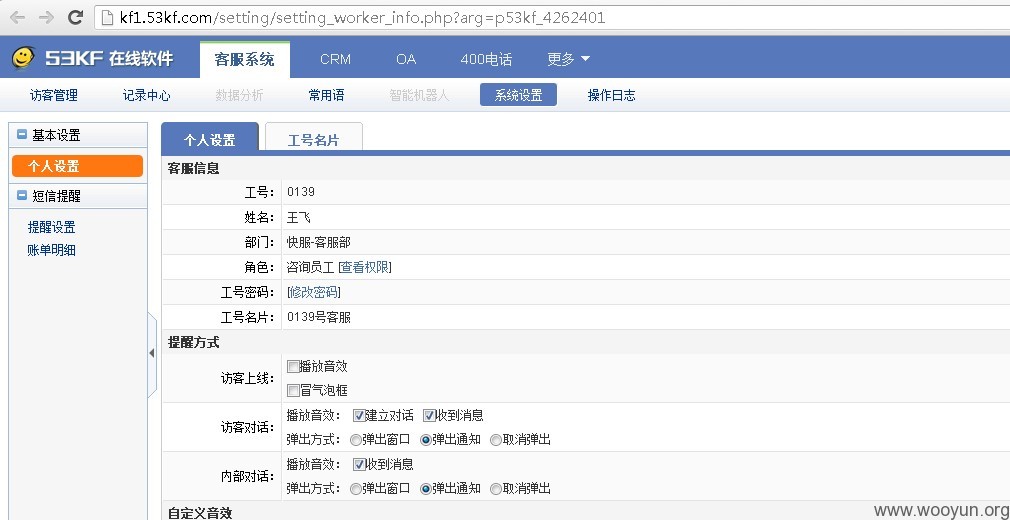
Task: Open 提醒设置 in the sidebar
Action: [52, 227]
